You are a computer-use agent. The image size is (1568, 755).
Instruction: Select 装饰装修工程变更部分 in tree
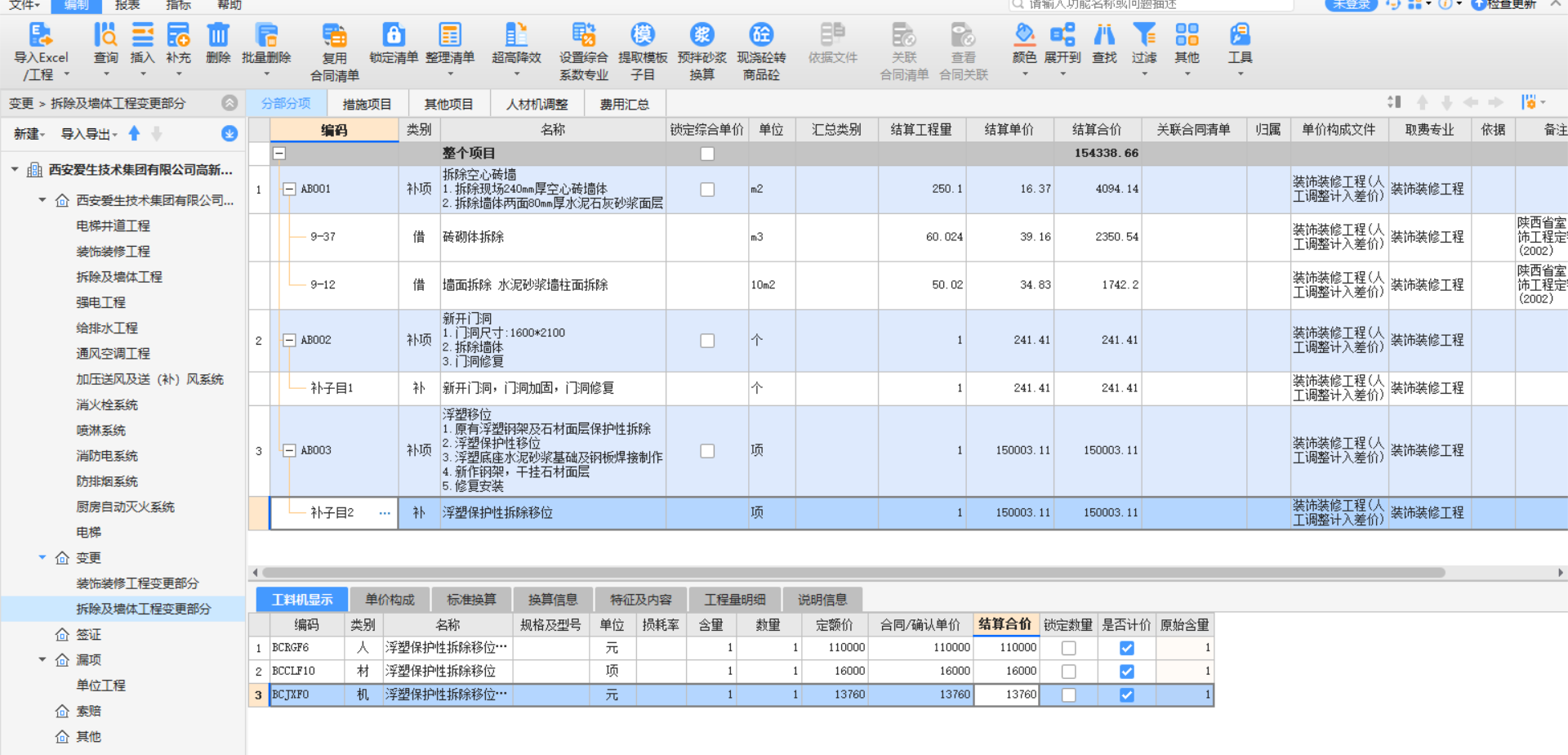[137, 583]
